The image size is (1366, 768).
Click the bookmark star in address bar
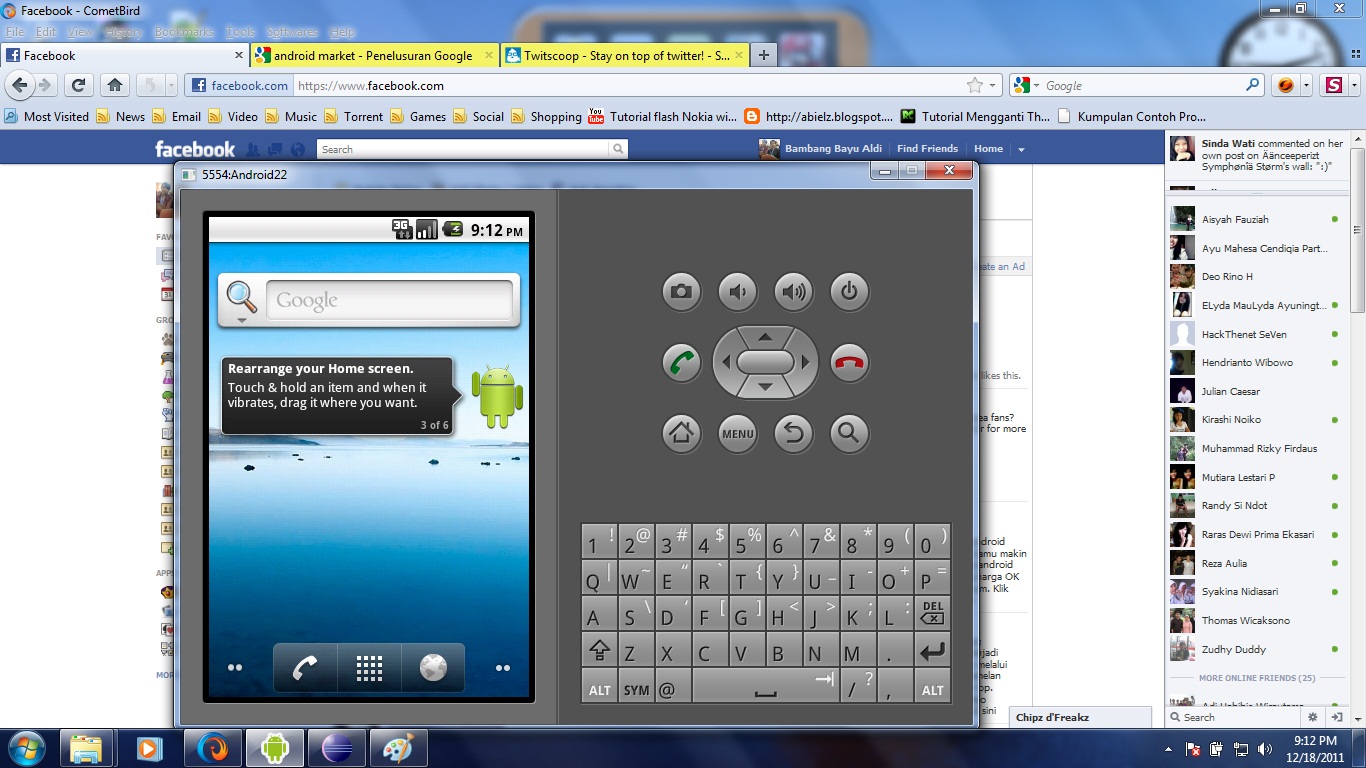pos(975,85)
